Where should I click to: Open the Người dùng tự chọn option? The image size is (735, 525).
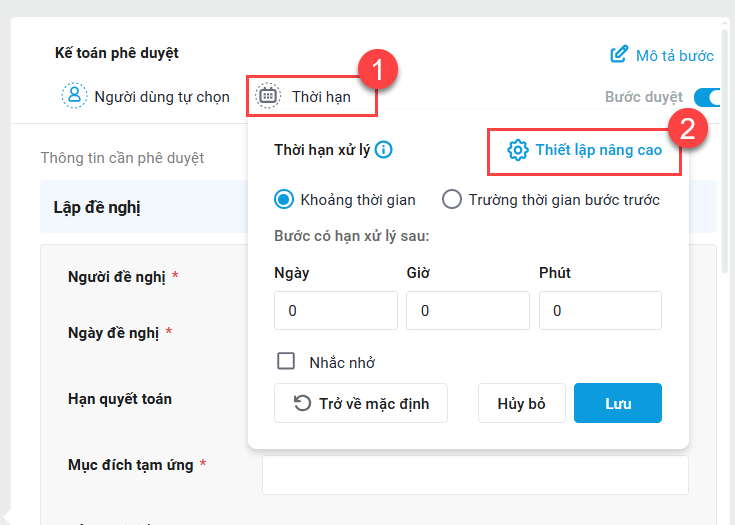tap(146, 96)
